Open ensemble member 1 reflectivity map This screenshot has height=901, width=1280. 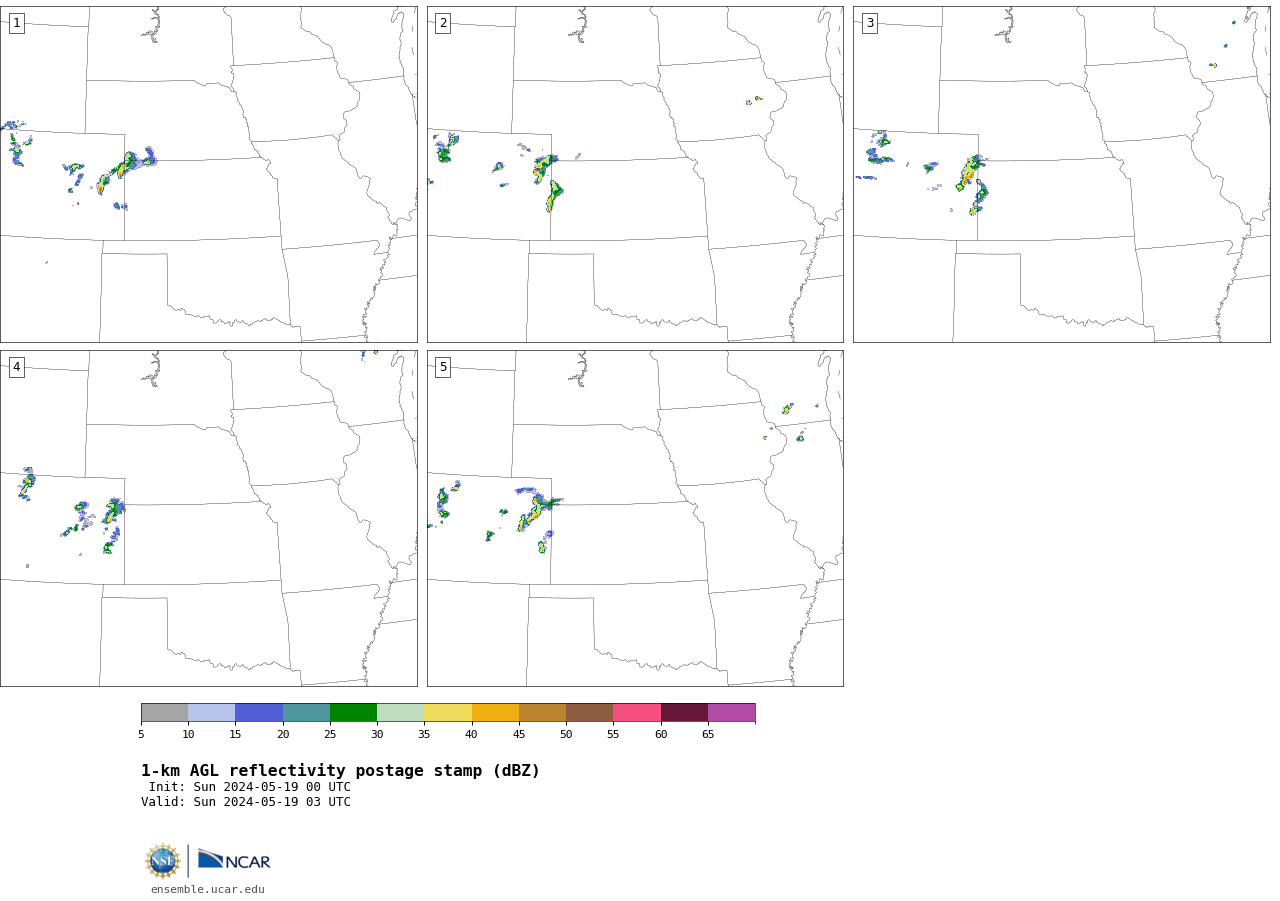pyautogui.click(x=208, y=174)
